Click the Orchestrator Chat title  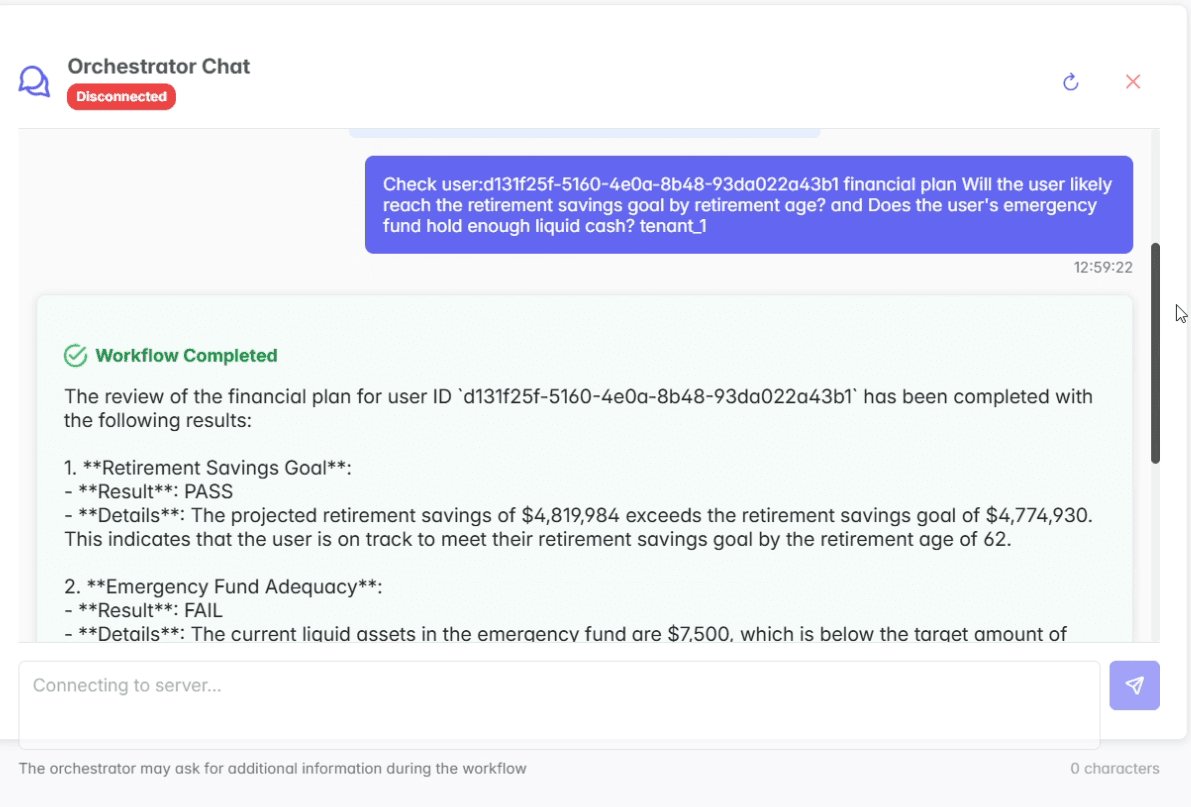point(159,66)
